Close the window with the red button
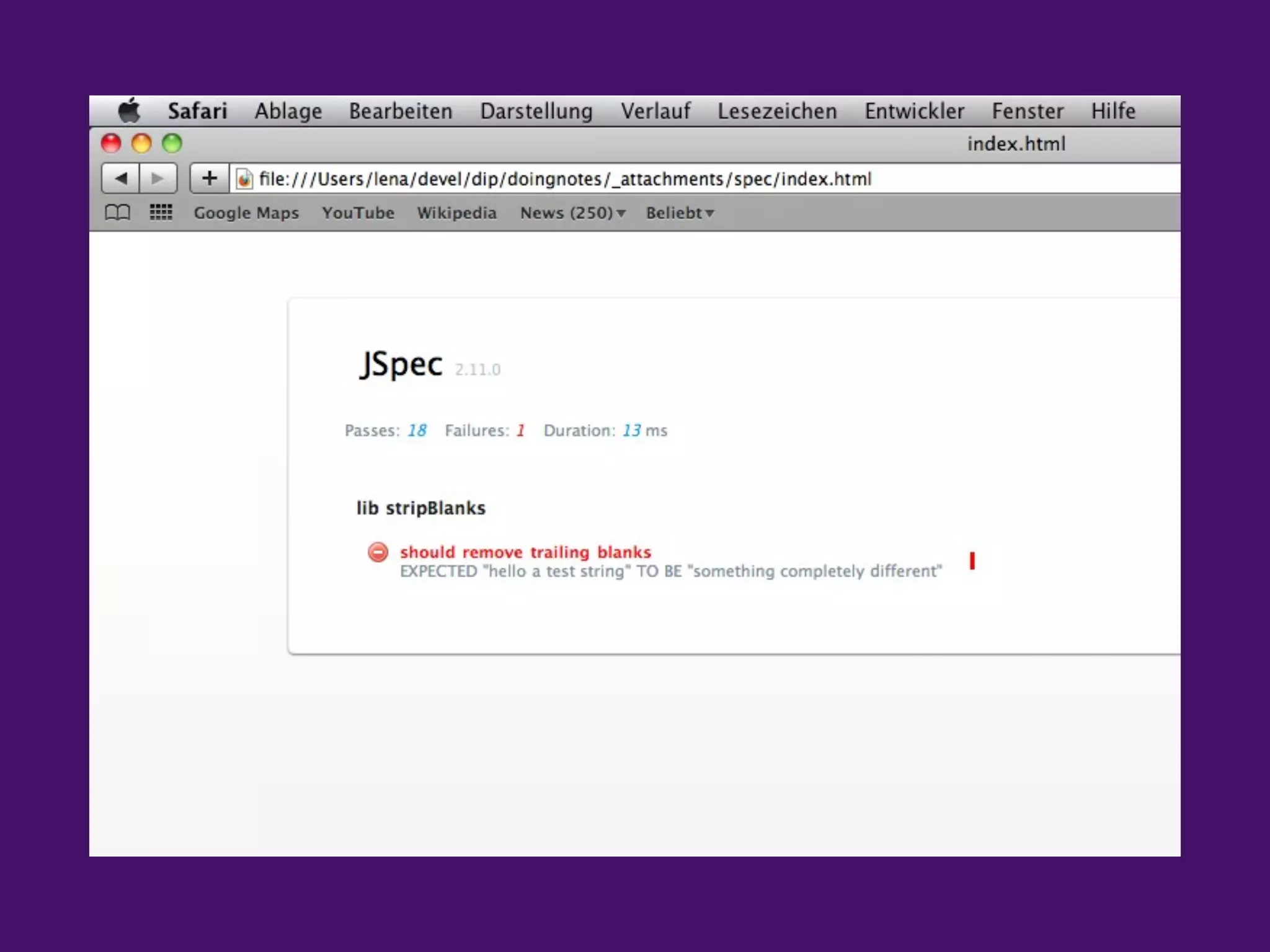This screenshot has height=952, width=1270. pyautogui.click(x=111, y=143)
